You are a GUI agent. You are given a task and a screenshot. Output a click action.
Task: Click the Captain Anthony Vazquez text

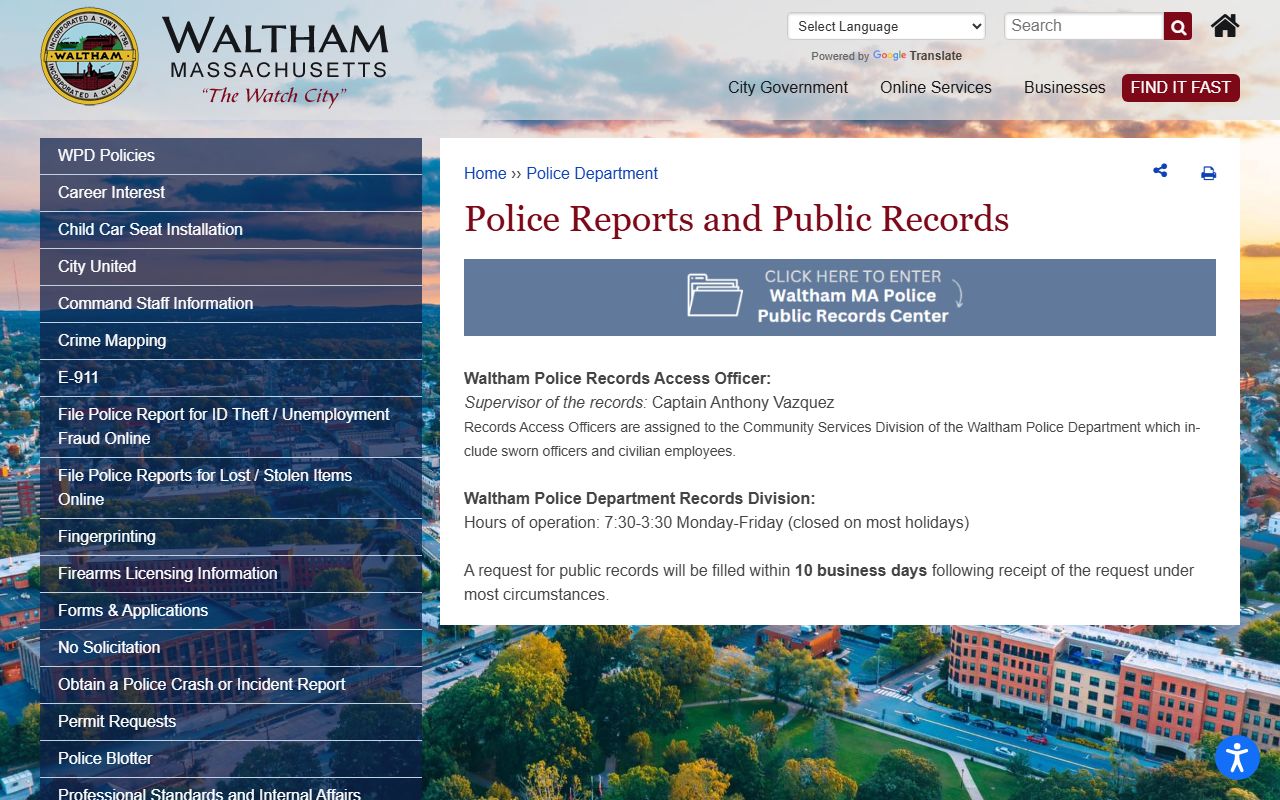(743, 403)
